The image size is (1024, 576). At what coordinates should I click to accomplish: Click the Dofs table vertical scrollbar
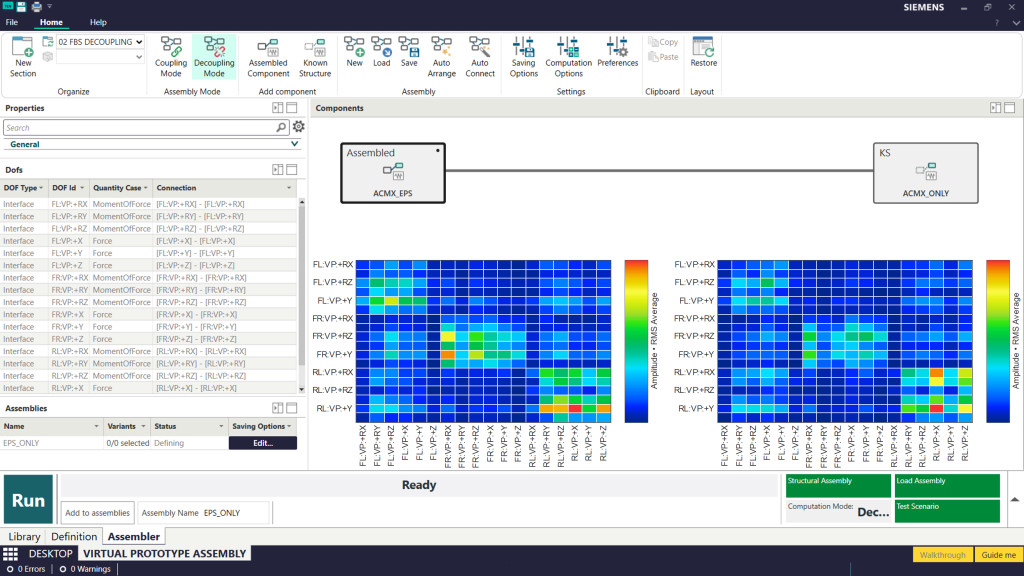(x=302, y=295)
